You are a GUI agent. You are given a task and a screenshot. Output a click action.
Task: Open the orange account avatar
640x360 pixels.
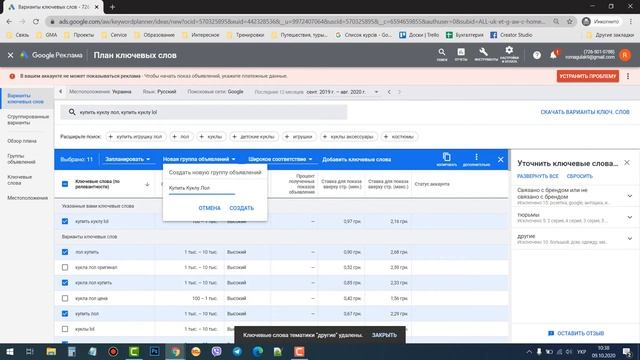(x=625, y=55)
